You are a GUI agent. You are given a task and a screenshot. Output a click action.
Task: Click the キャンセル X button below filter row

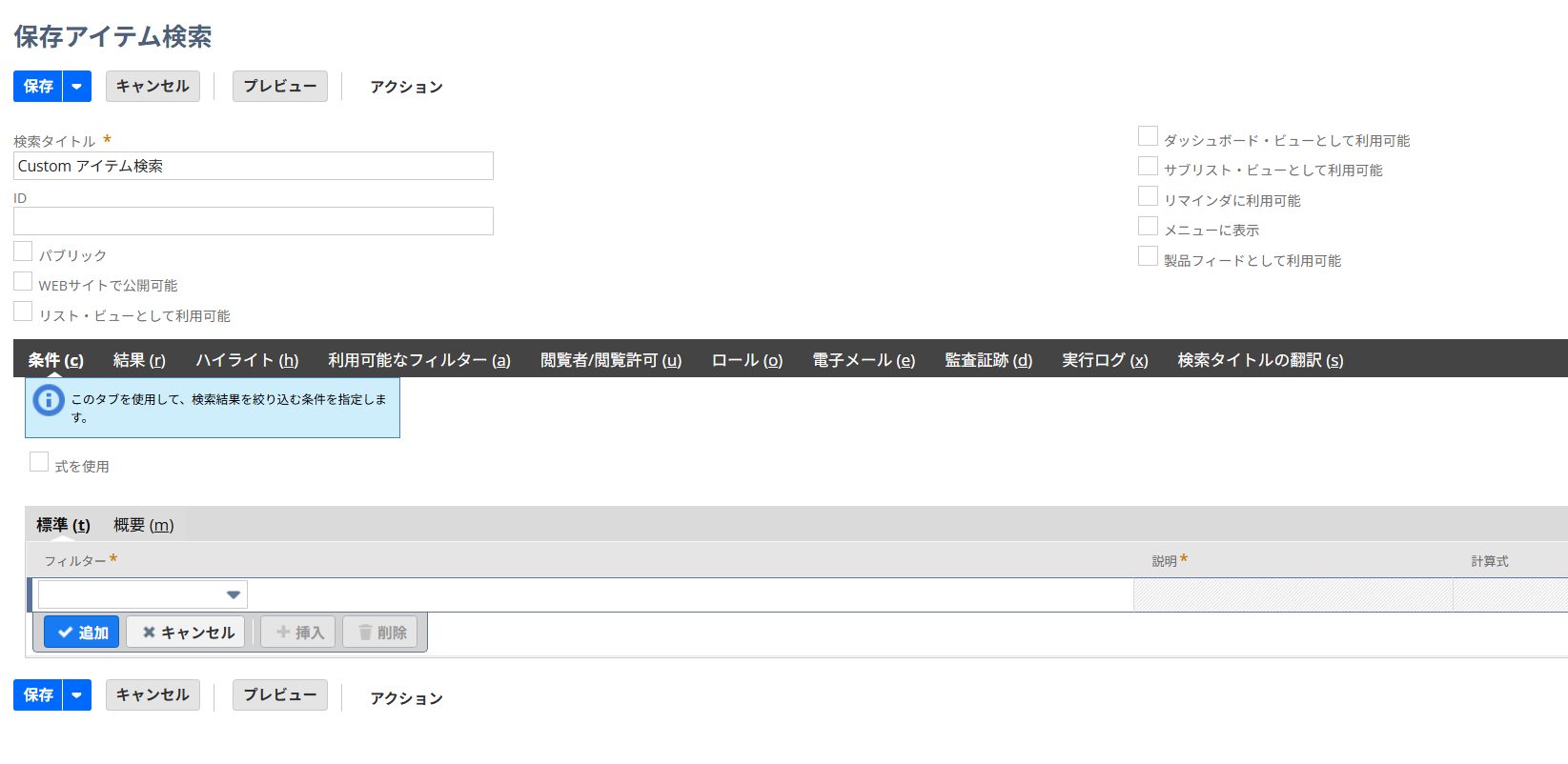click(187, 633)
